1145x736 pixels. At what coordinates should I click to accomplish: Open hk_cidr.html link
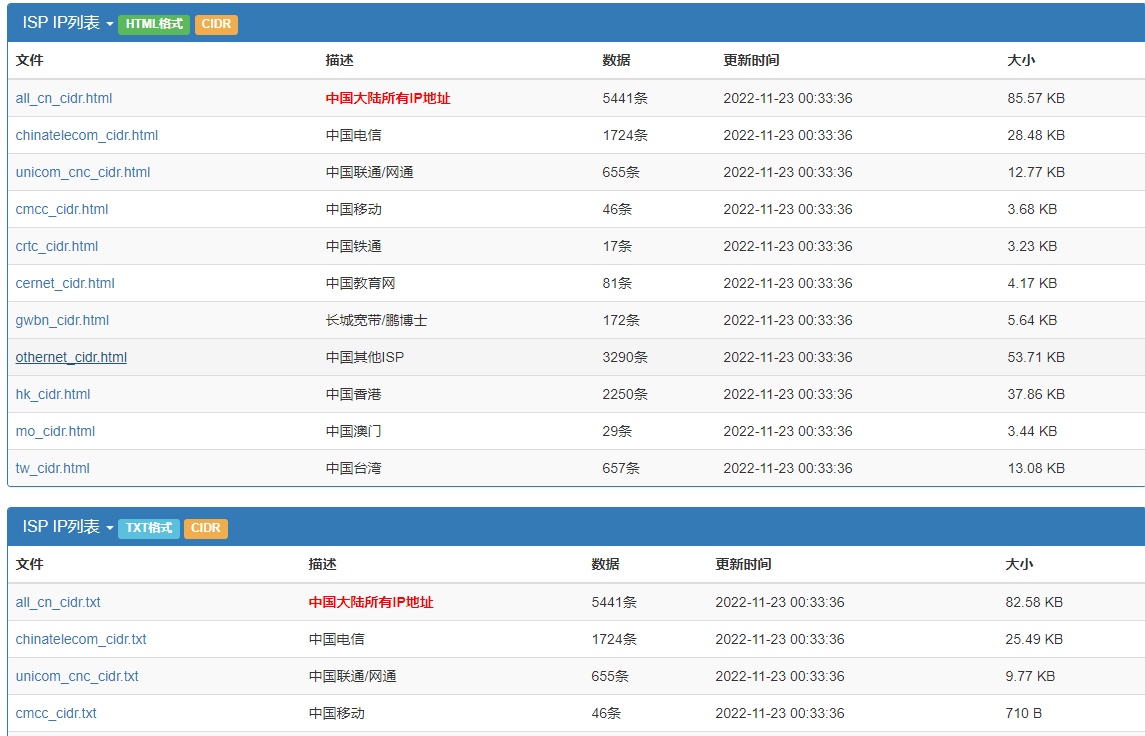pos(53,394)
